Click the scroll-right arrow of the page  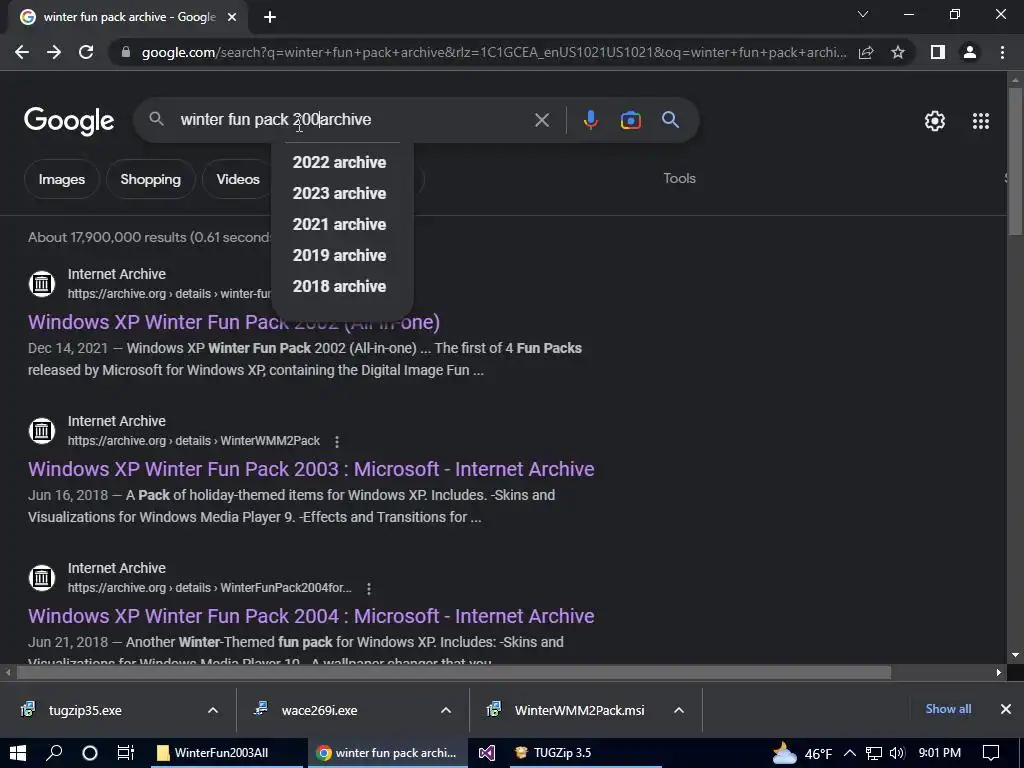point(999,673)
